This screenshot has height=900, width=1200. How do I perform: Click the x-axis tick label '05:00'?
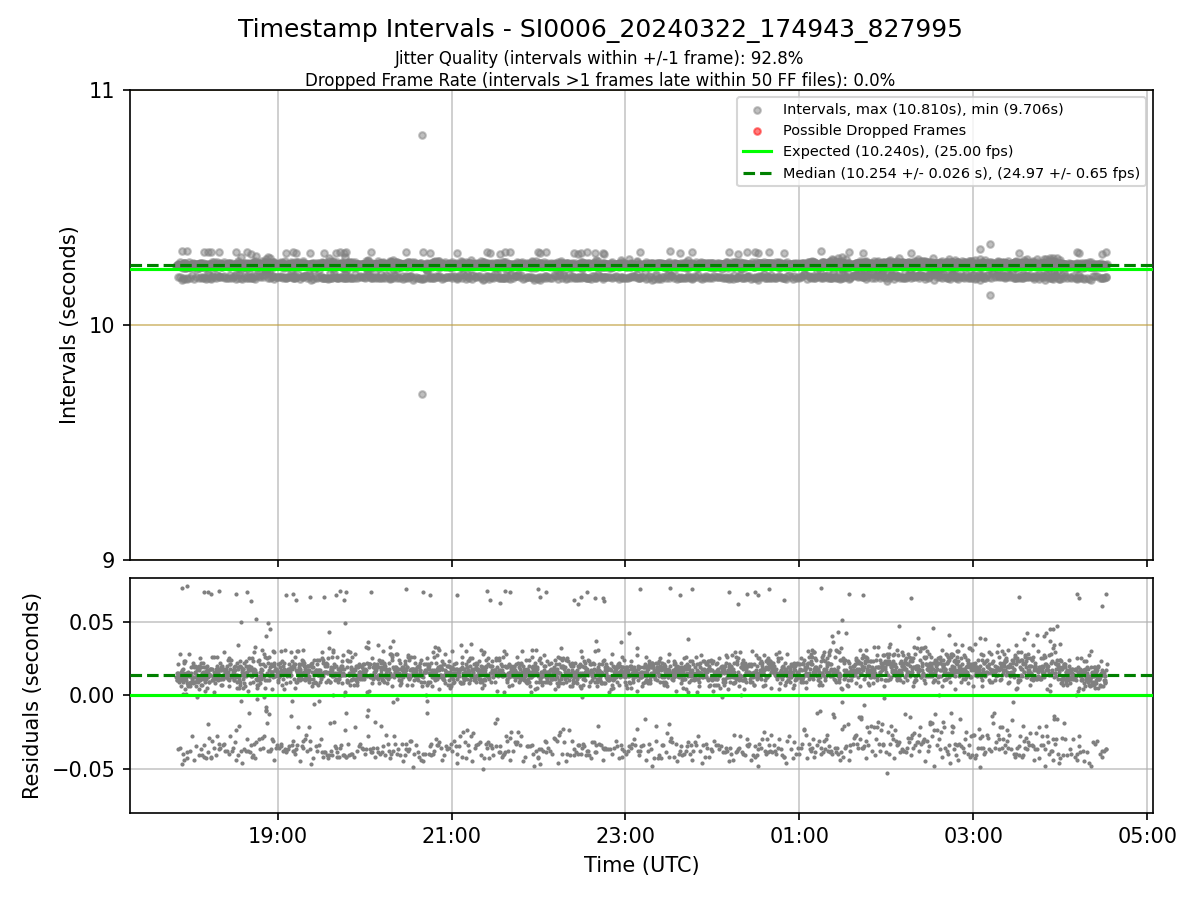coord(1147,834)
